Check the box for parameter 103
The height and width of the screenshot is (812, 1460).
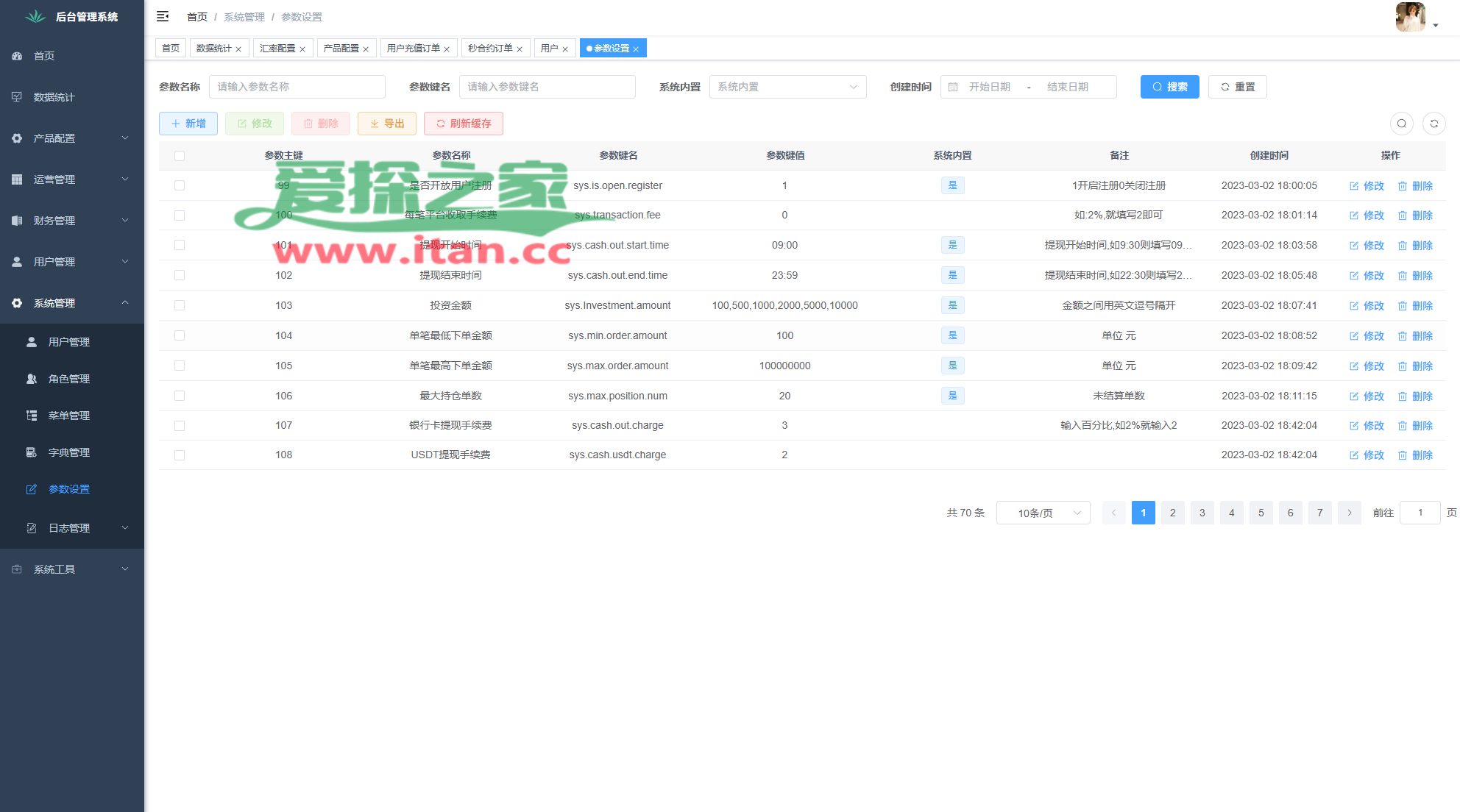point(180,305)
